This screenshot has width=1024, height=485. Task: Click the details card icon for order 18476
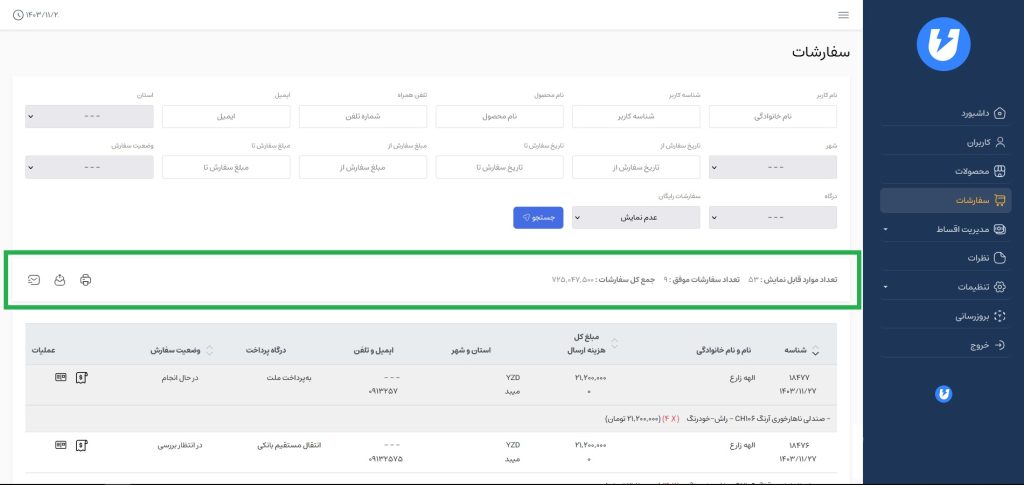tap(61, 443)
